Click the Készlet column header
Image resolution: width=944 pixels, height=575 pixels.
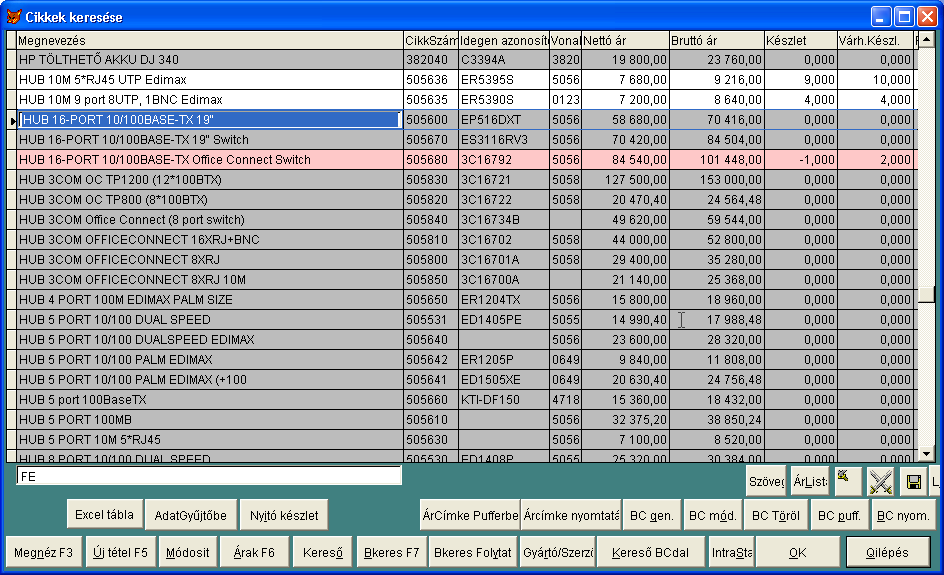pyautogui.click(x=801, y=40)
